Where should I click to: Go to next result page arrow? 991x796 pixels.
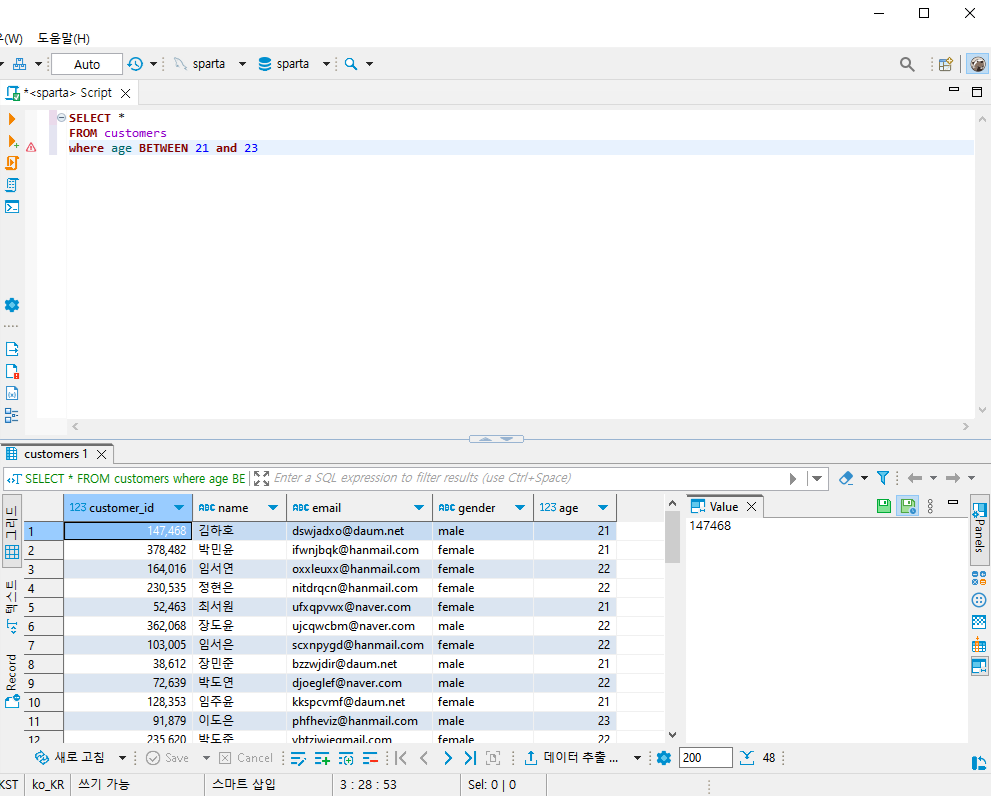pos(447,758)
